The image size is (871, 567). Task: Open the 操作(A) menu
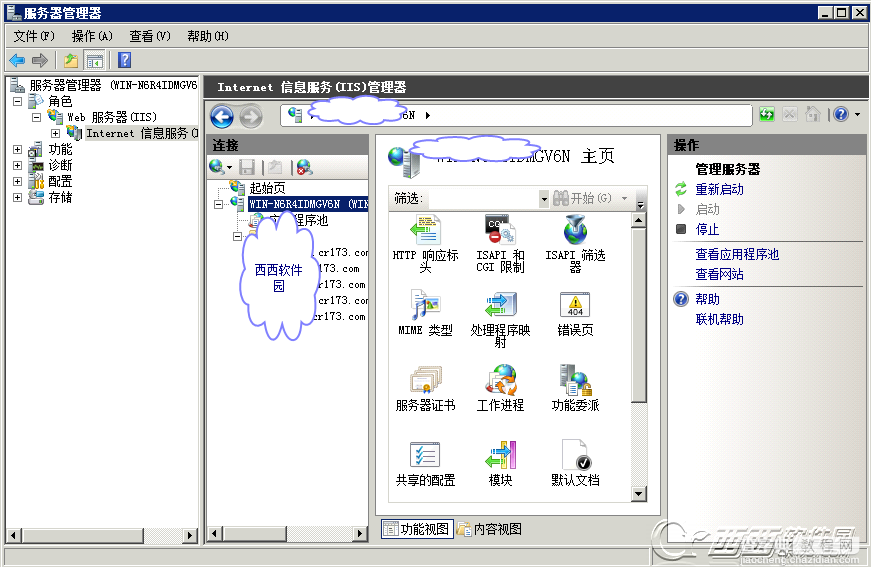tap(92, 36)
